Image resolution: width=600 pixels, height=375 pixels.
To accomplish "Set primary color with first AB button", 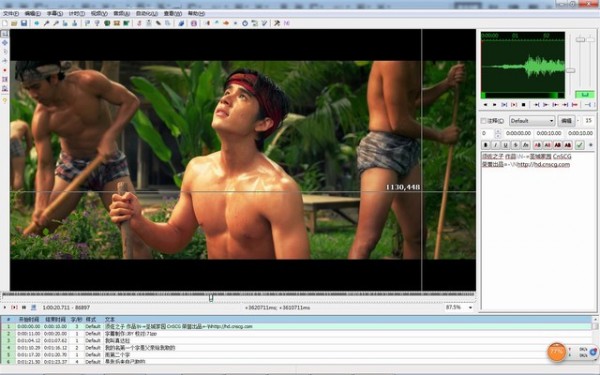I will point(537,145).
